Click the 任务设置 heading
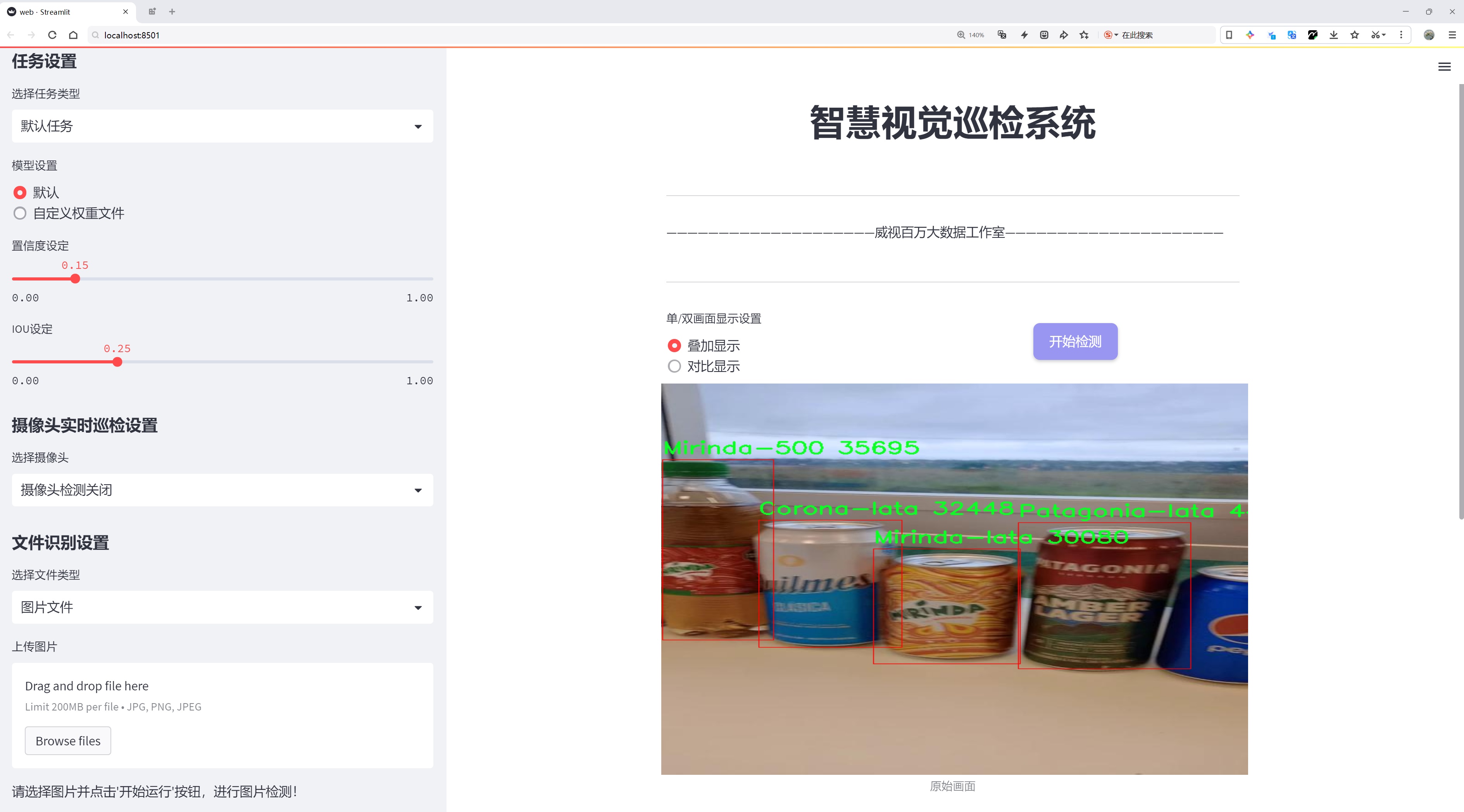Image resolution: width=1464 pixels, height=812 pixels. (x=44, y=61)
